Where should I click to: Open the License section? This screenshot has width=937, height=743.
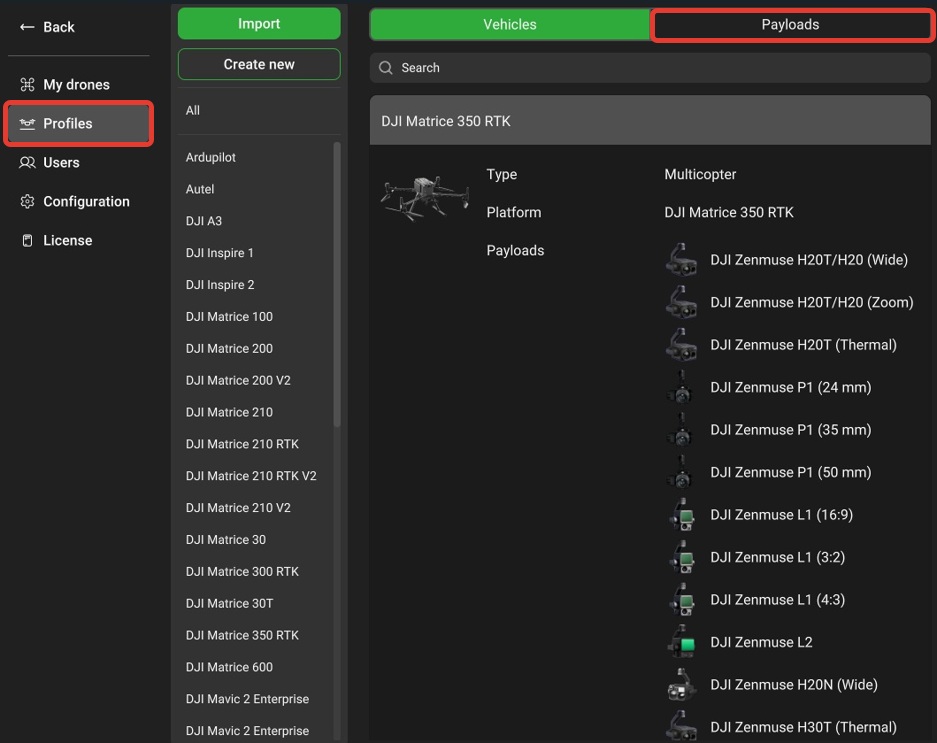click(68, 240)
